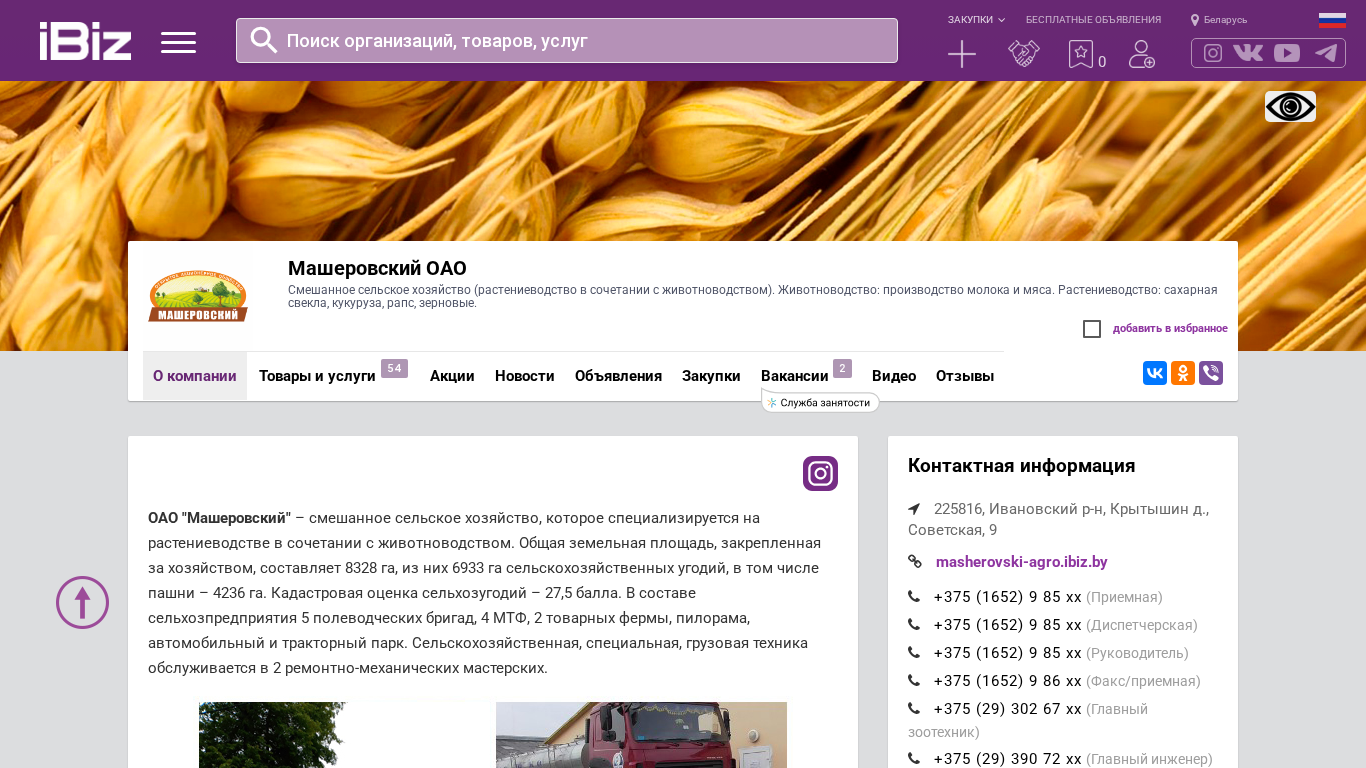Screen dimensions: 1366x768
Task: Click the plus icon to add an organization
Action: 962,54
